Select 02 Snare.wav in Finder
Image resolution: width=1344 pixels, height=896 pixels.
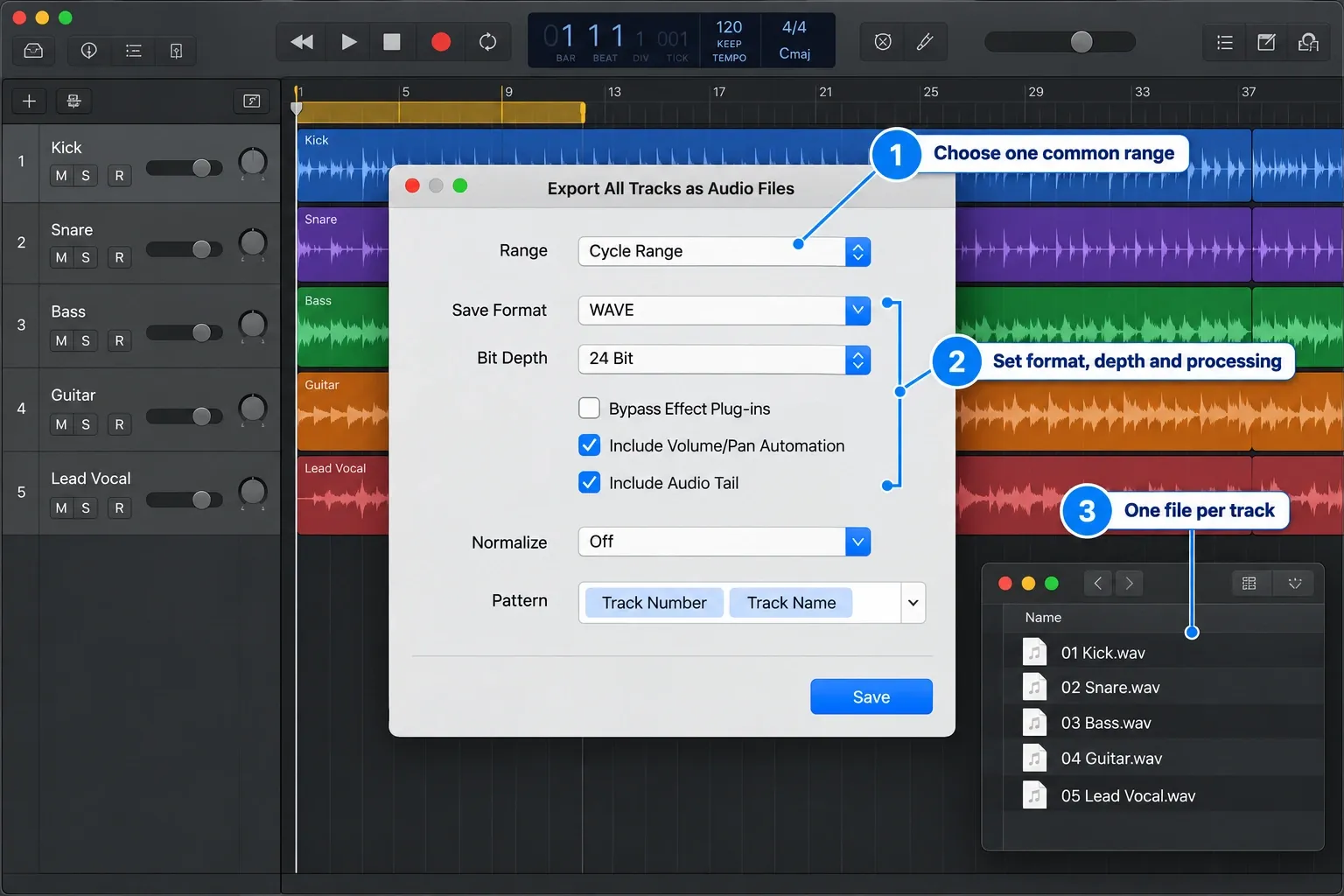pos(1163,688)
